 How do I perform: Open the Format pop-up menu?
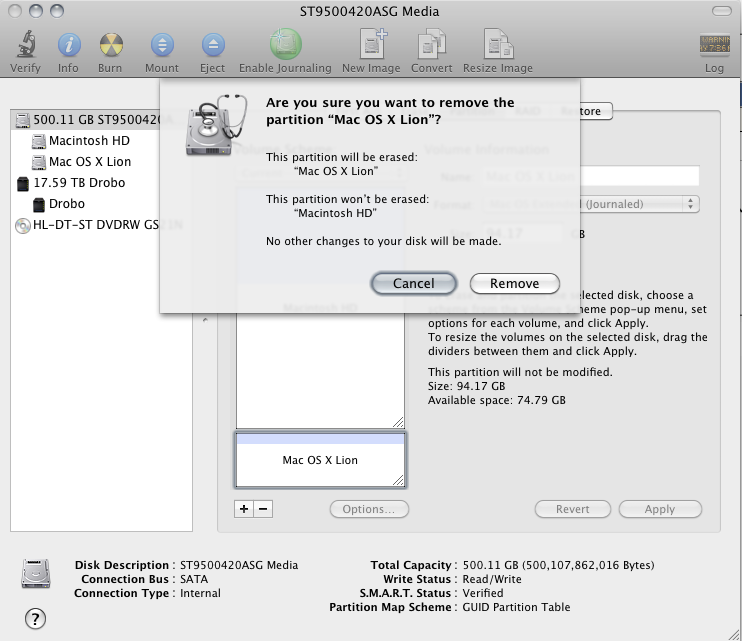coord(590,204)
